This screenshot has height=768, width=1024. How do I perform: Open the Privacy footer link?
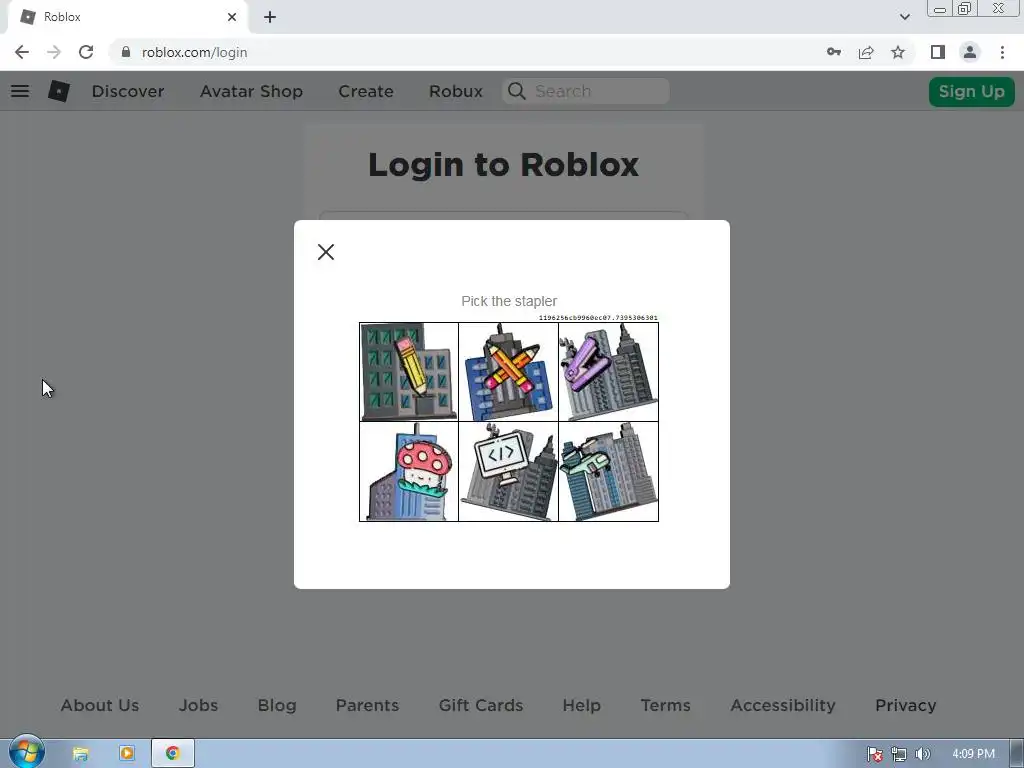pos(906,705)
